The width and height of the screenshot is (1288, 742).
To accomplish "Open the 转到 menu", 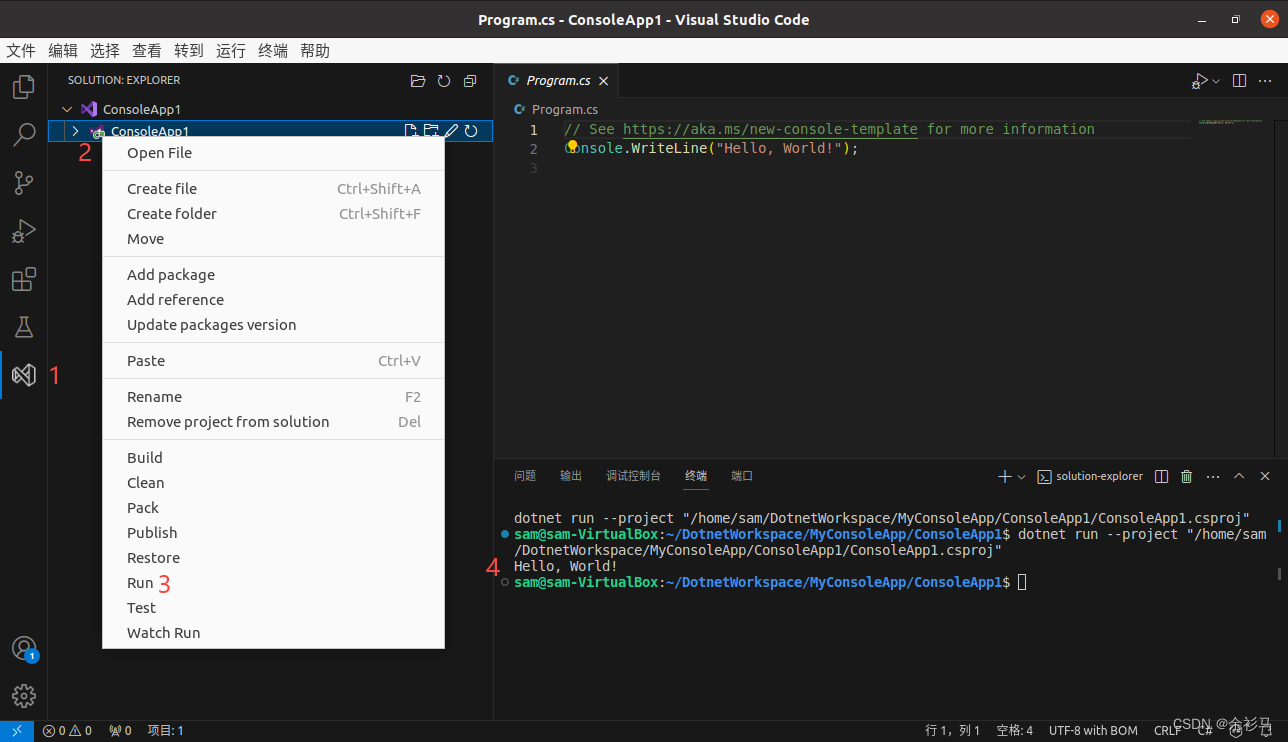I will [x=189, y=51].
